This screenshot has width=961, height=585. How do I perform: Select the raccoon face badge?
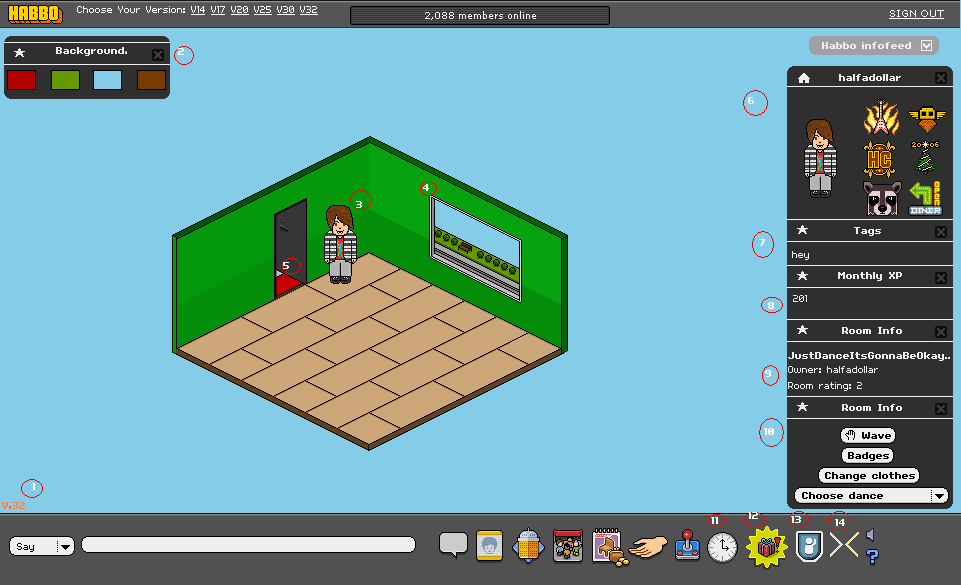(882, 198)
